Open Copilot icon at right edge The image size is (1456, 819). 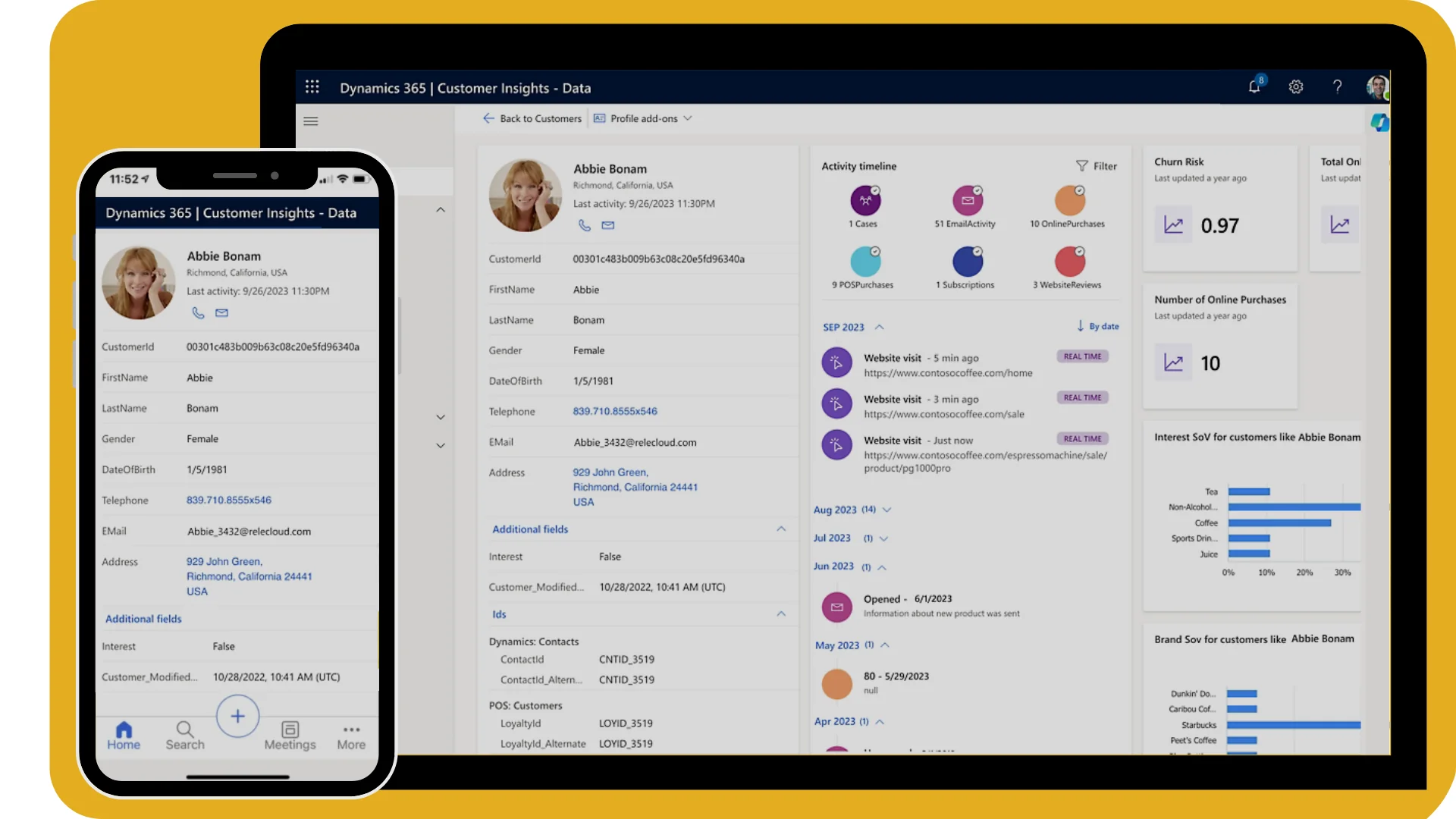click(x=1379, y=122)
